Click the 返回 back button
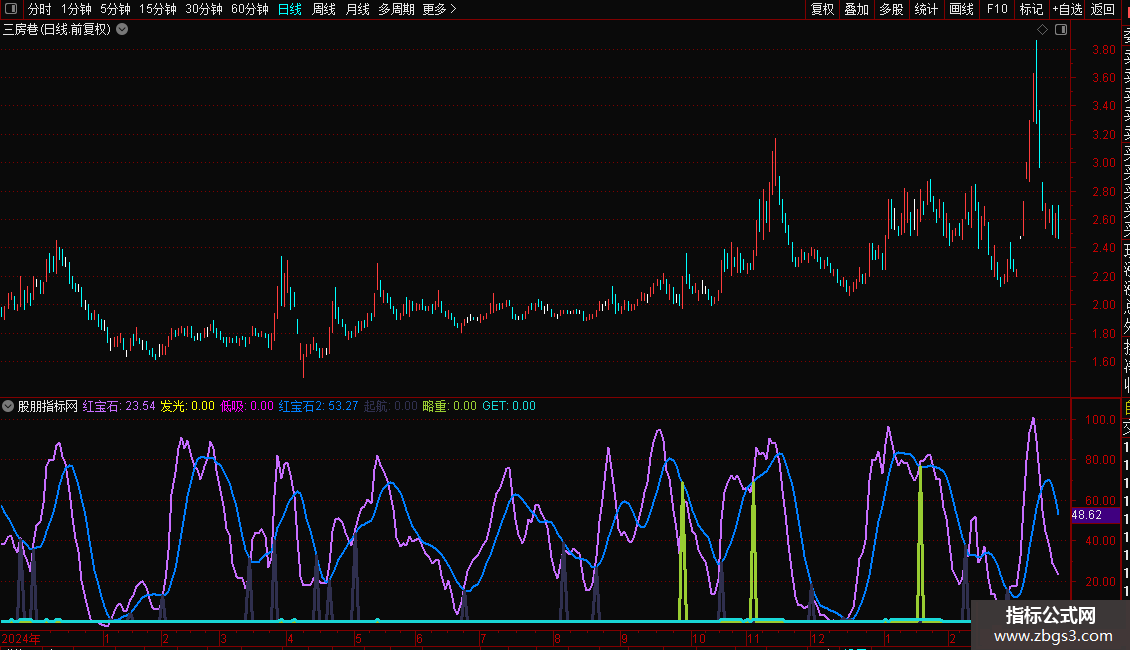1130x650 pixels. coord(1103,9)
